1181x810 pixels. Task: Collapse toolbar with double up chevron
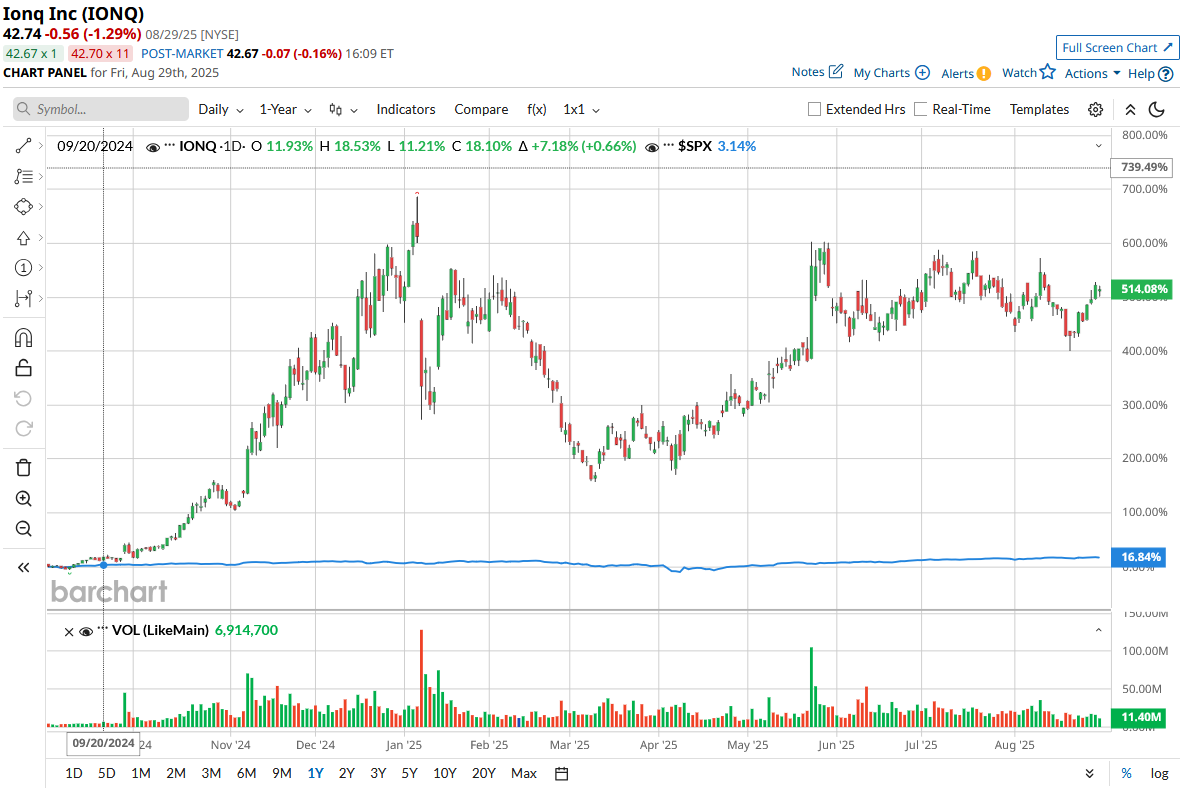1131,109
